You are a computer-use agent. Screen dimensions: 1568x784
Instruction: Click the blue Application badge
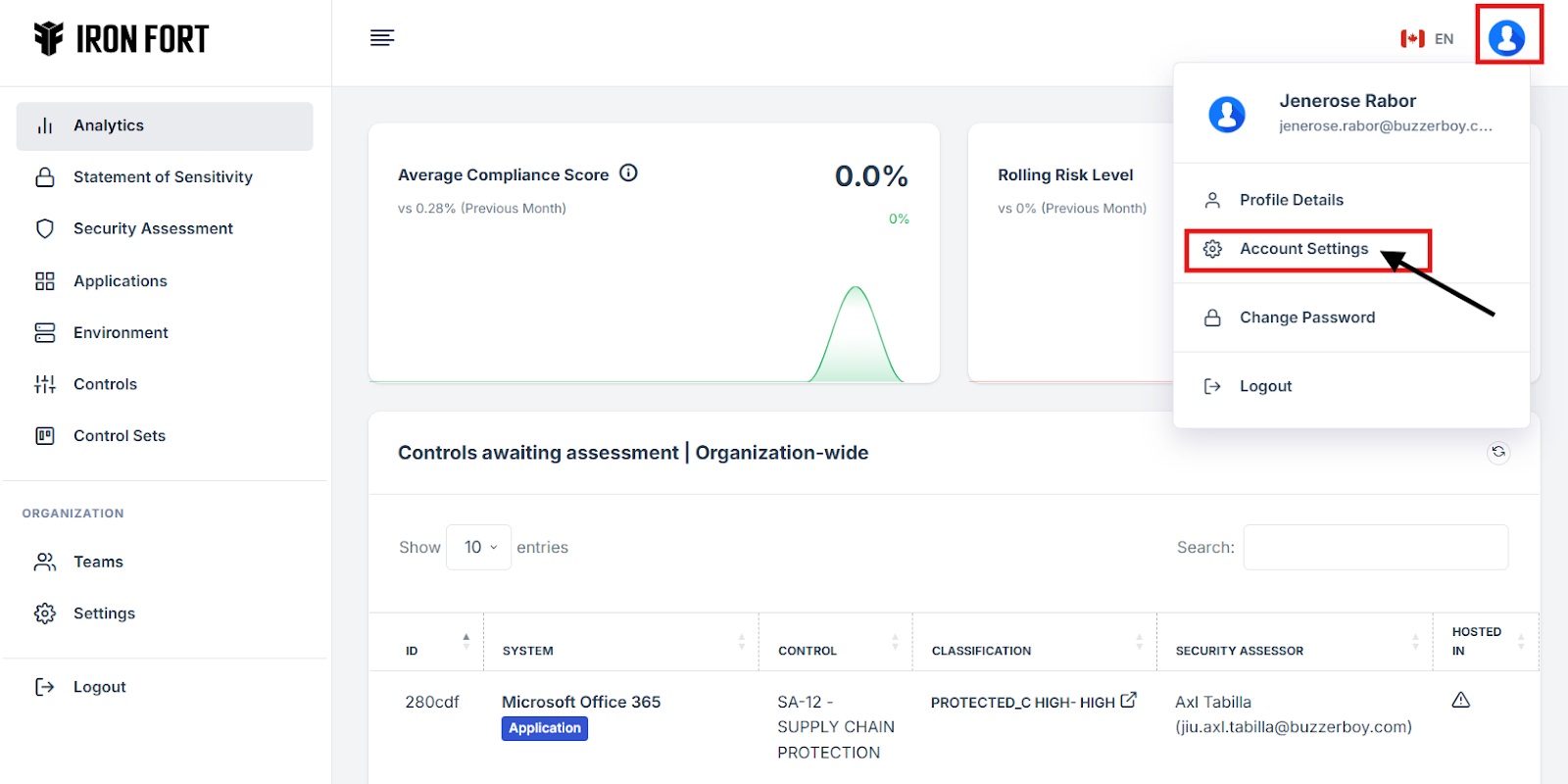point(545,728)
